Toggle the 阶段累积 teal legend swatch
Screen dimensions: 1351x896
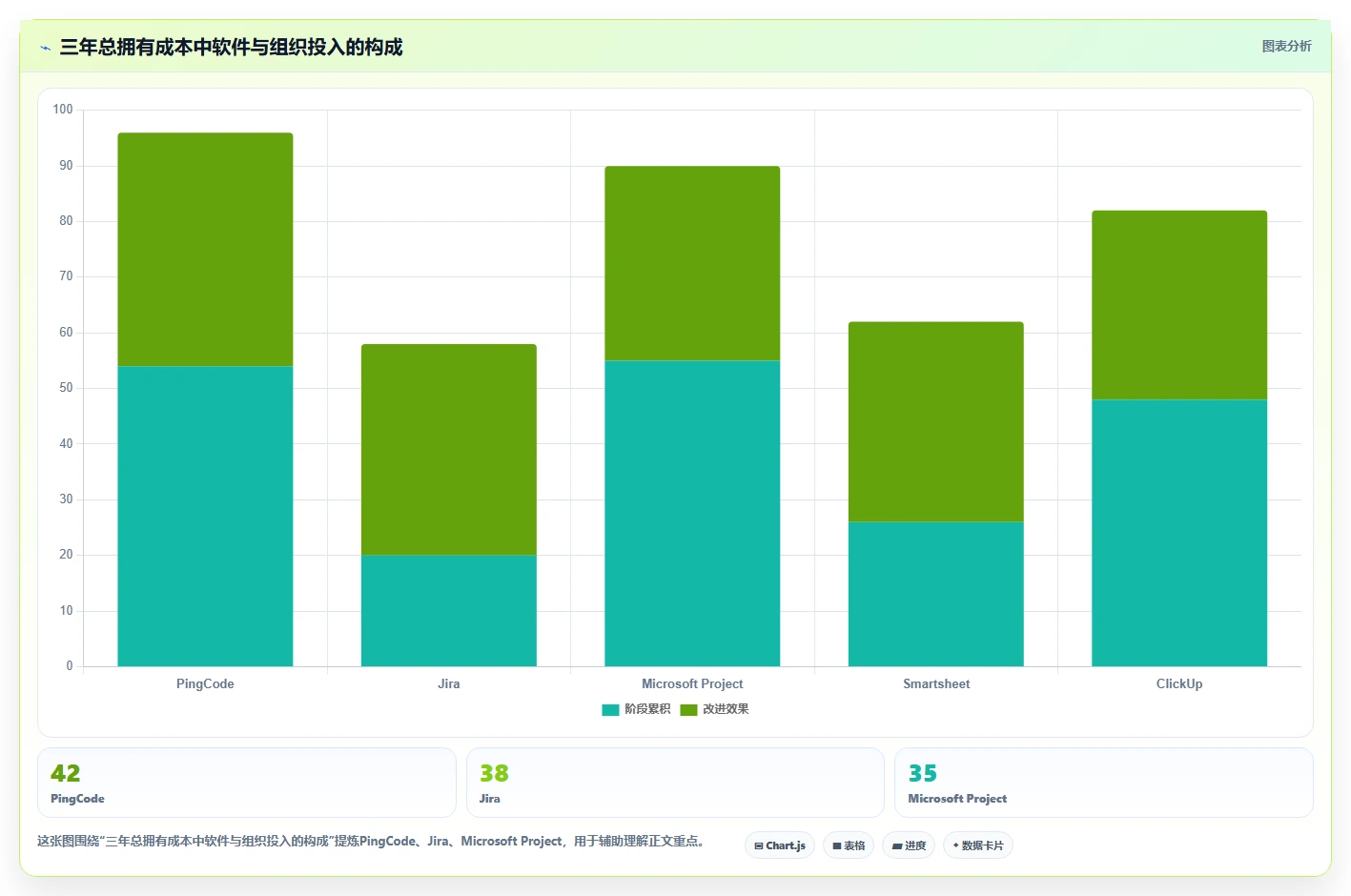click(610, 709)
